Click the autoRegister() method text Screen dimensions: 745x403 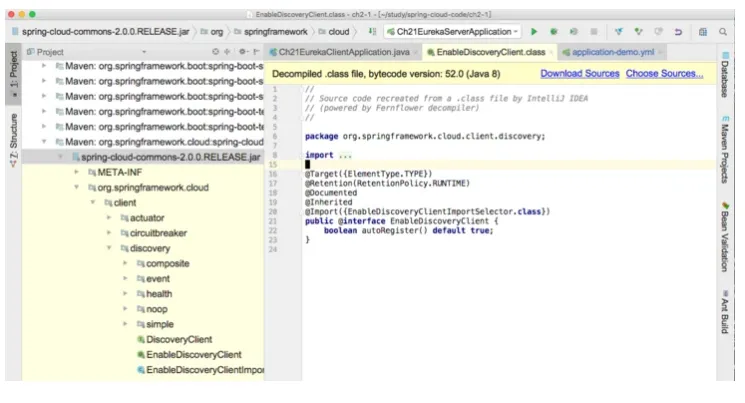394,230
